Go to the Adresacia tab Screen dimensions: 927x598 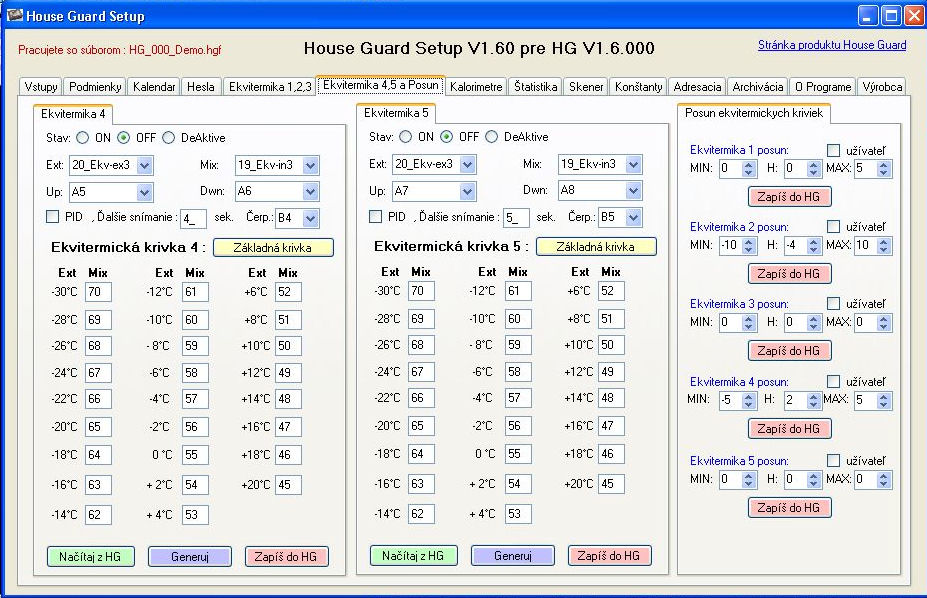click(x=698, y=87)
